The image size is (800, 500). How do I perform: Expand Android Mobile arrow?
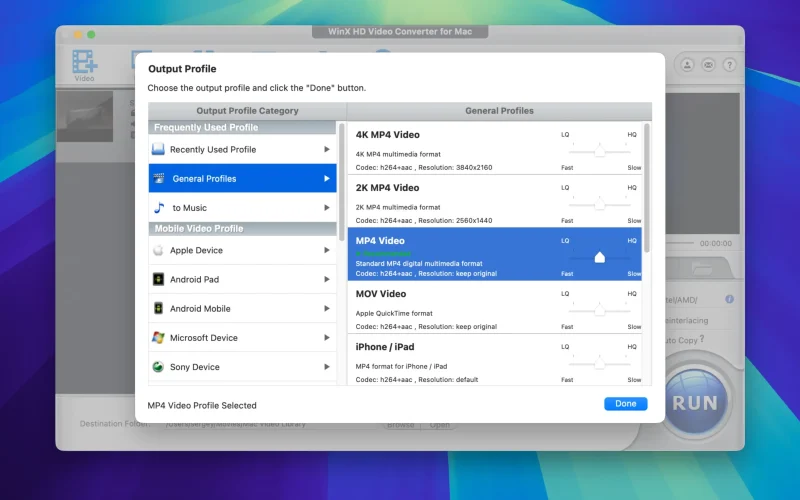point(327,308)
